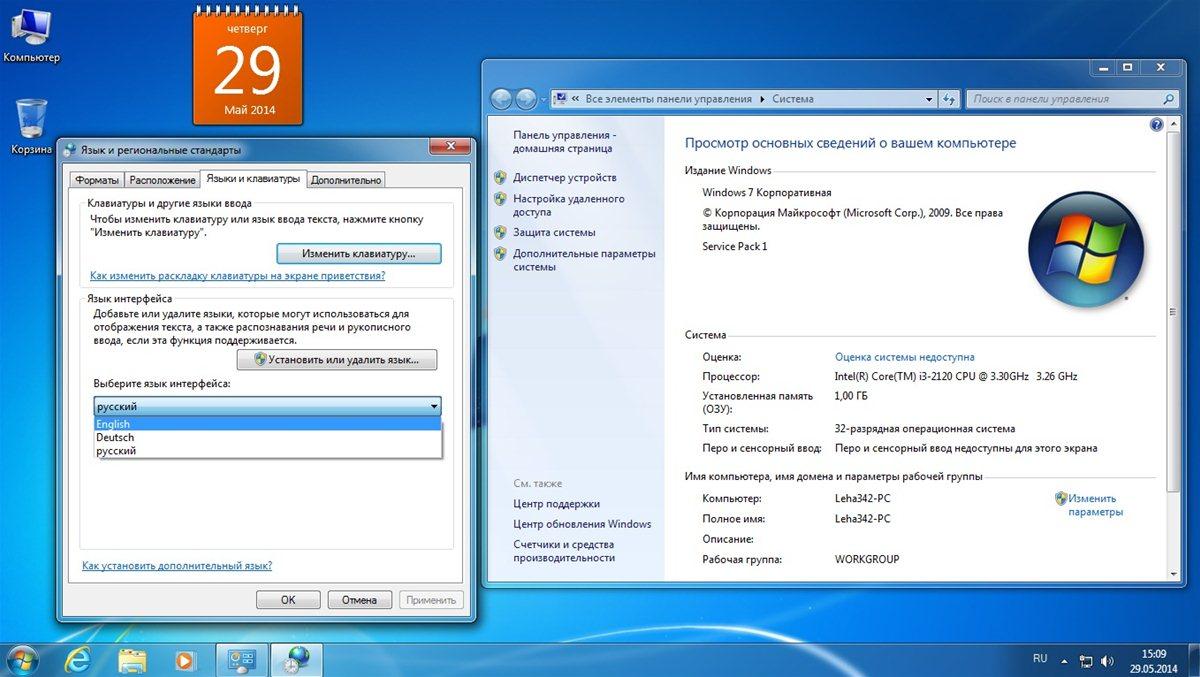The width and height of the screenshot is (1200, 677).
Task: Click Установить или удалить язык button
Action: click(337, 359)
